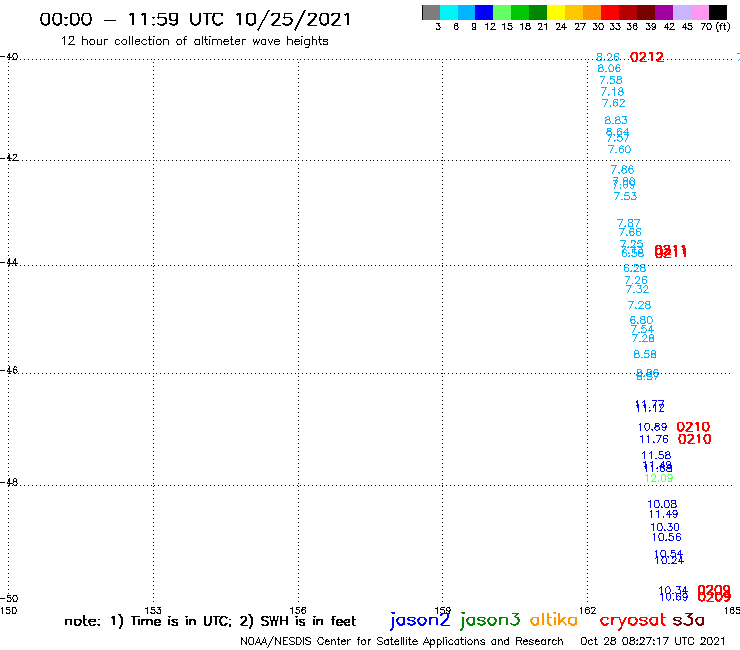The image size is (740, 650).
Task: Click the longitude axis label 162
Action: point(587,610)
